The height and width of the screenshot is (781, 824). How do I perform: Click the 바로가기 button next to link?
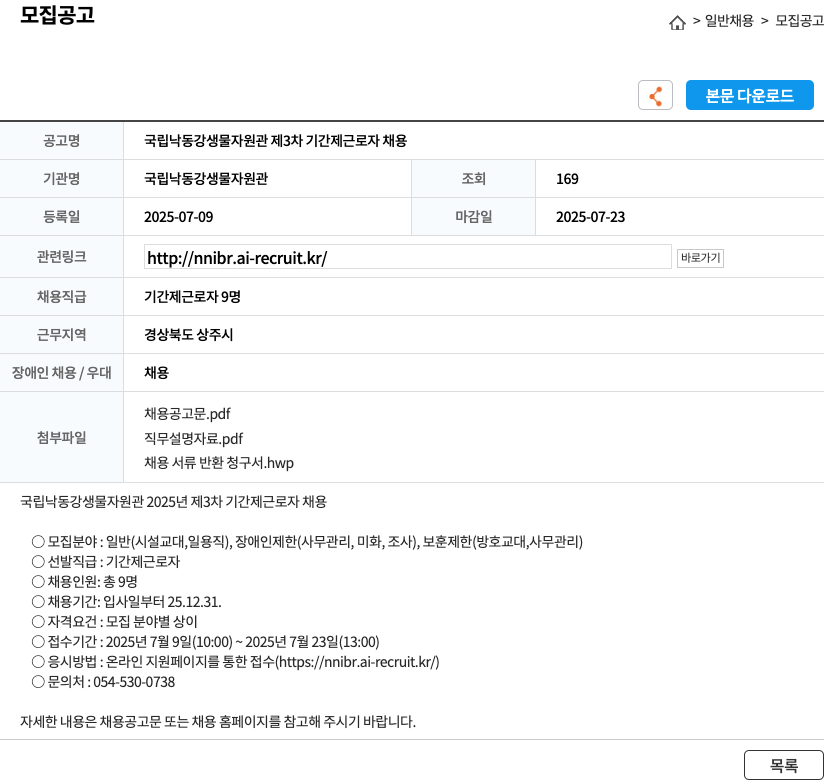[700, 258]
